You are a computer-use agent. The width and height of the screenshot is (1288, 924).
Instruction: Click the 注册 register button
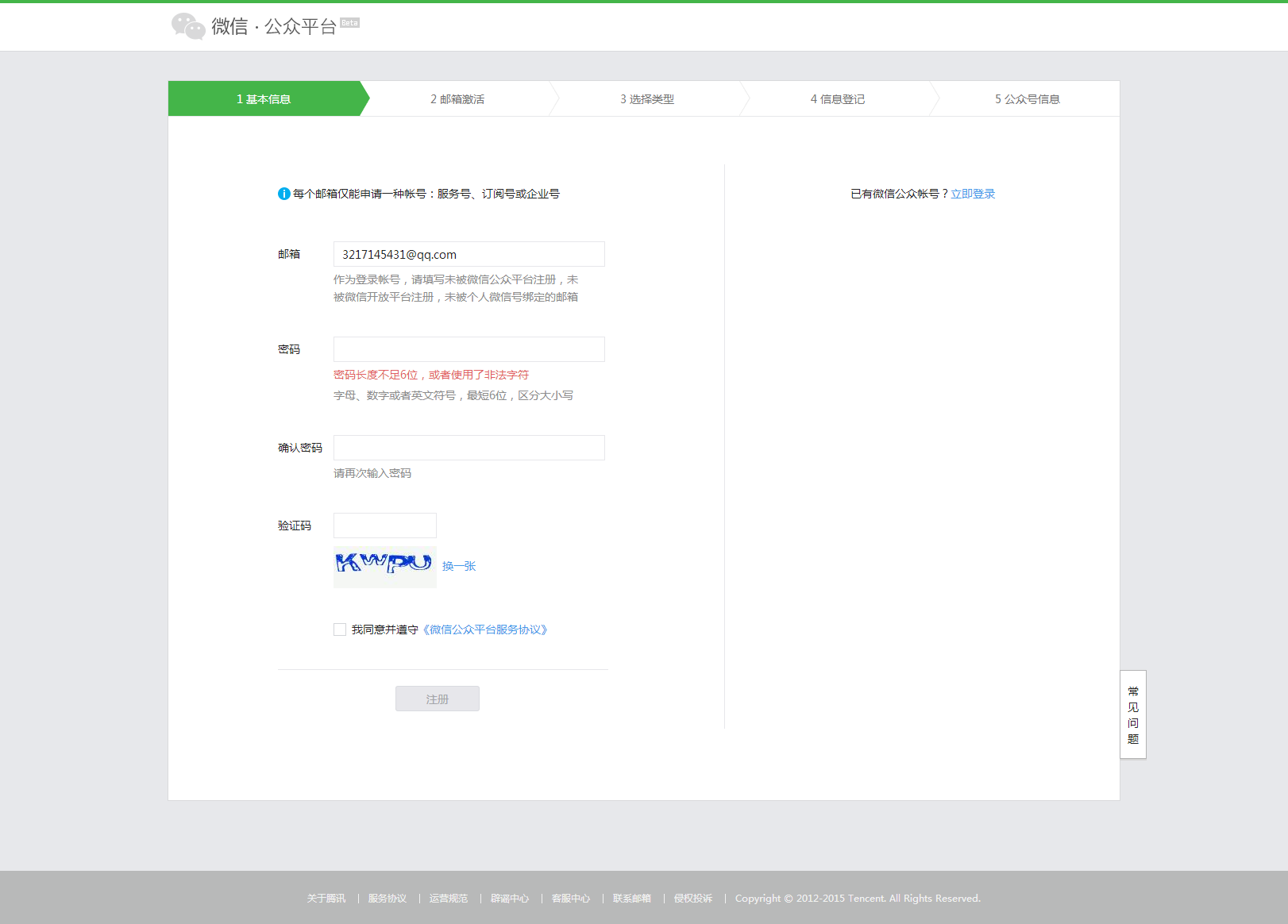tap(437, 699)
